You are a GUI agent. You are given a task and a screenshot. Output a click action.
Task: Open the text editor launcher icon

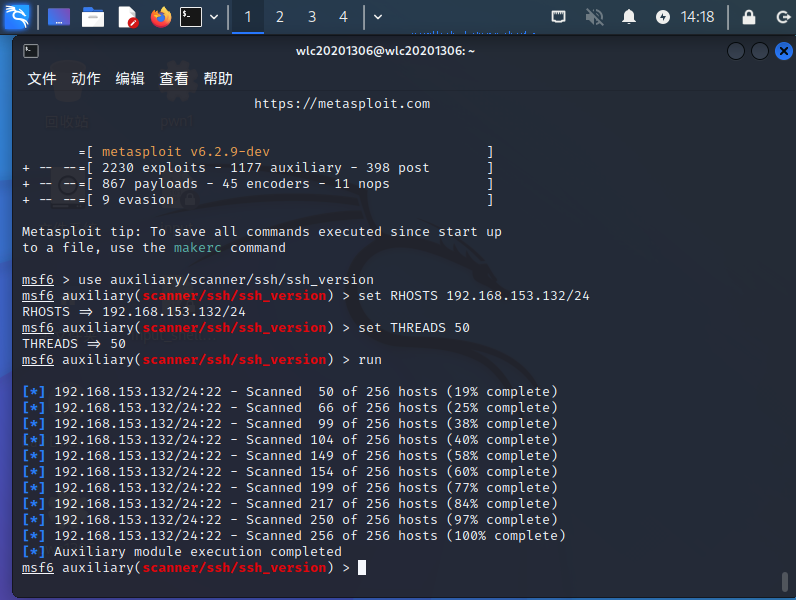tap(127, 17)
